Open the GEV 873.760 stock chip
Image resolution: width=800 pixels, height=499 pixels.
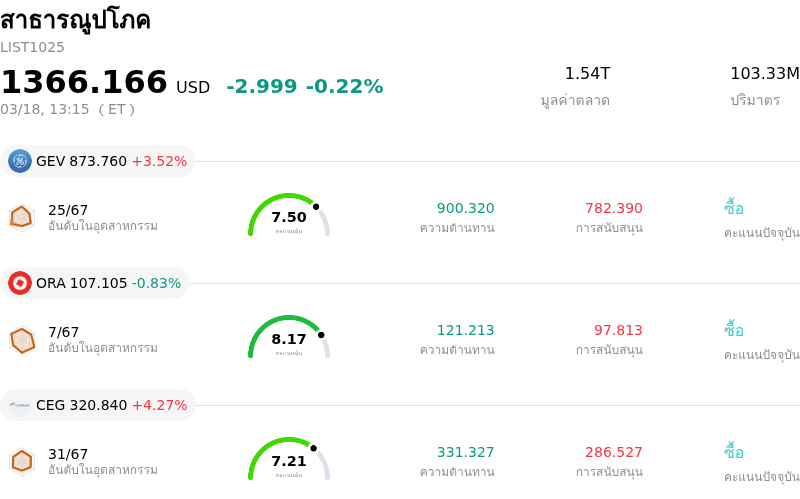tap(98, 161)
